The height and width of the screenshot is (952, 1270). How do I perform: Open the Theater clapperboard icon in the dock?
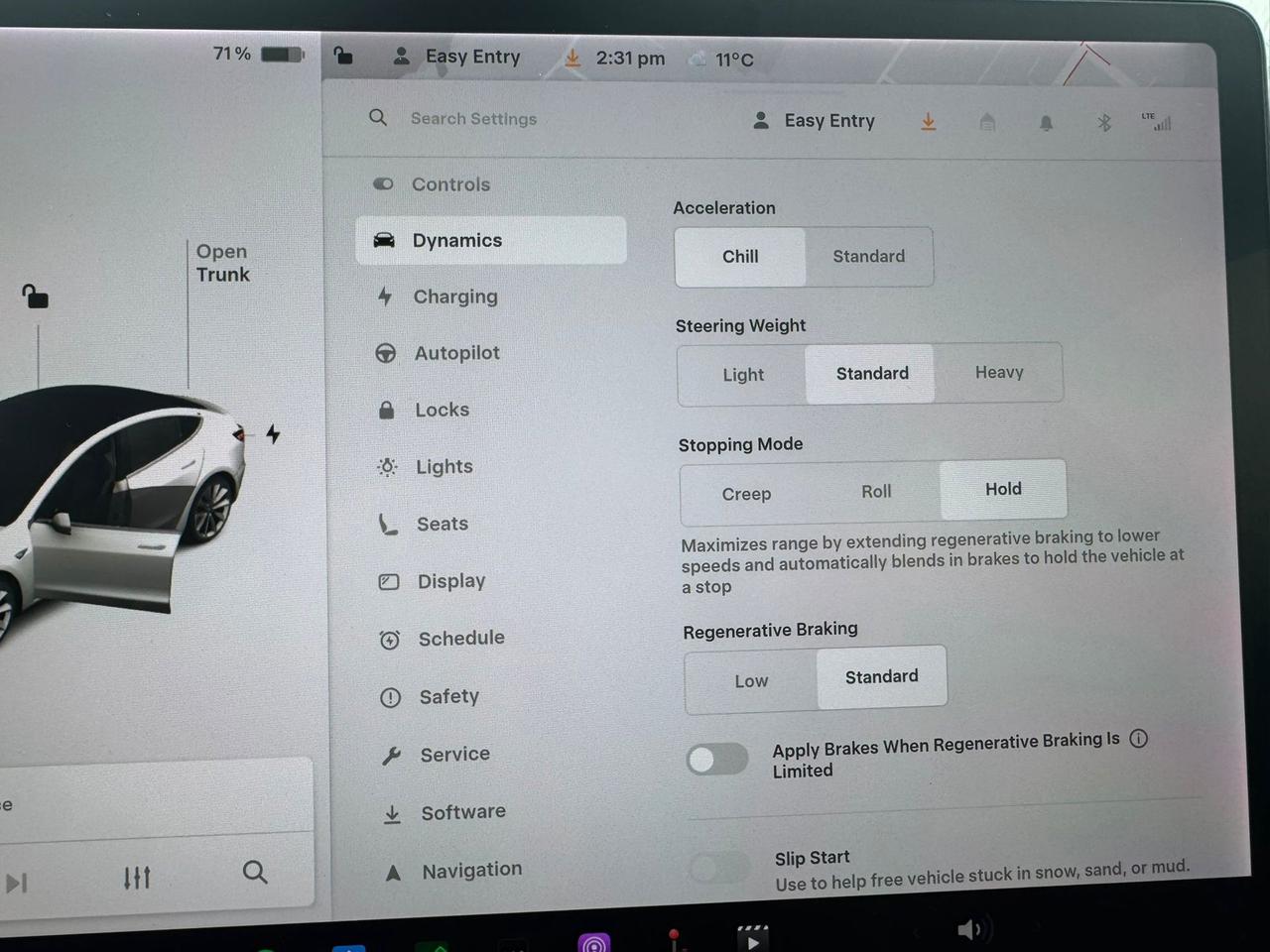click(752, 938)
